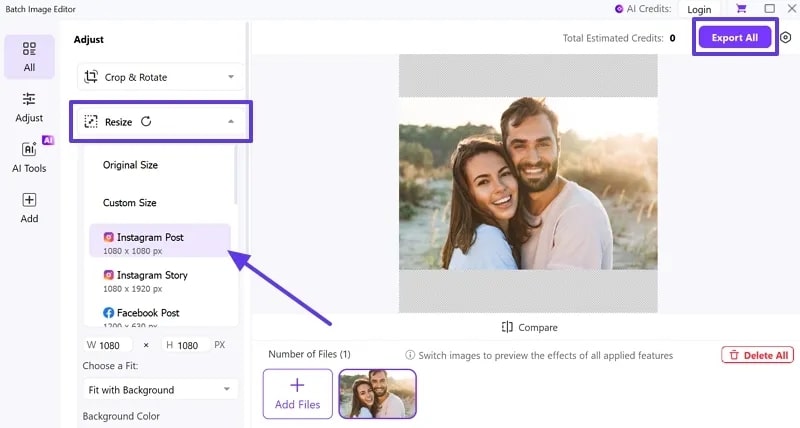
Task: Open the Adjust sidebar tab
Action: click(29, 107)
